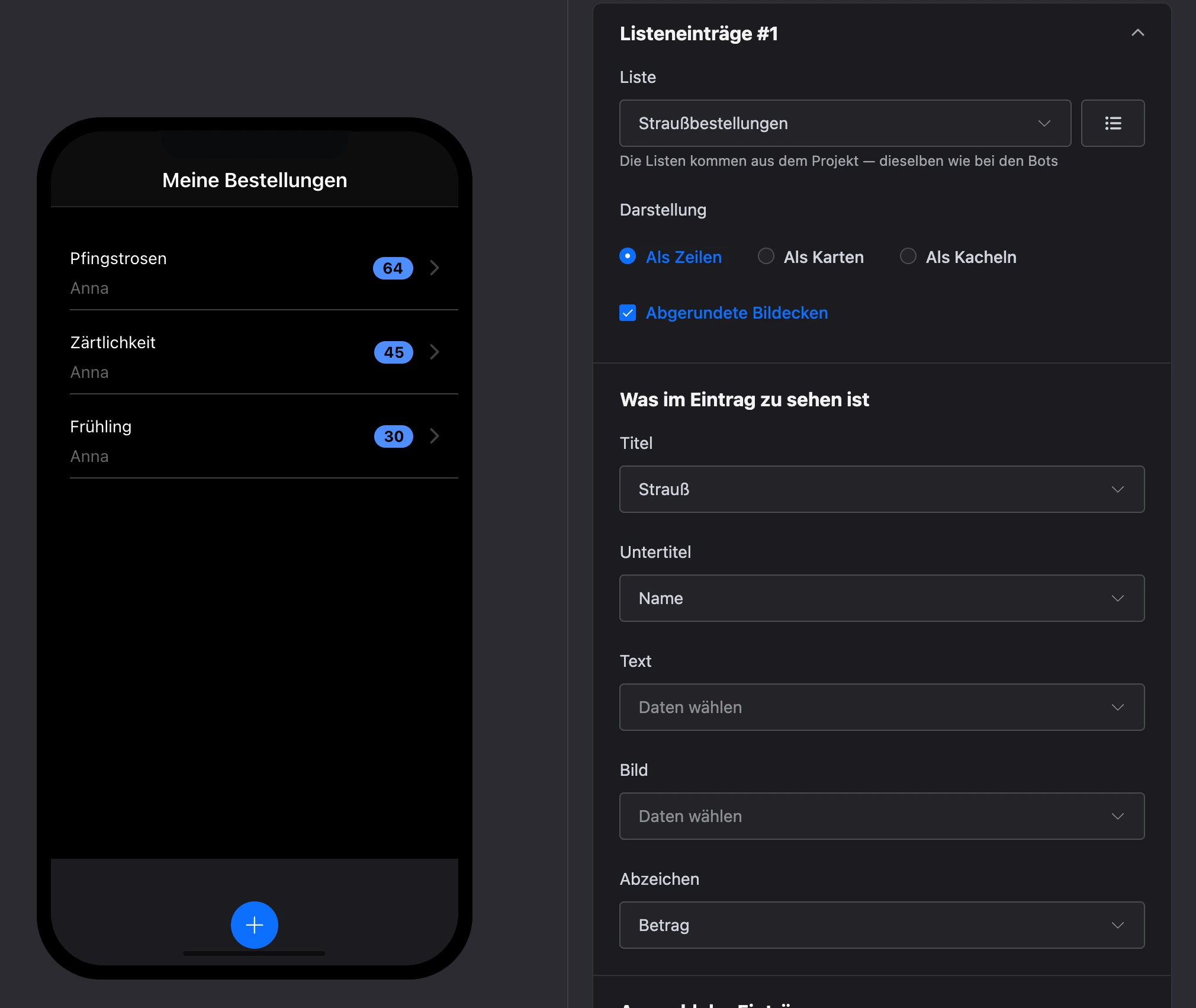Open the Bild dropdown Daten wählen
This screenshot has width=1196, height=1008.
tap(882, 816)
